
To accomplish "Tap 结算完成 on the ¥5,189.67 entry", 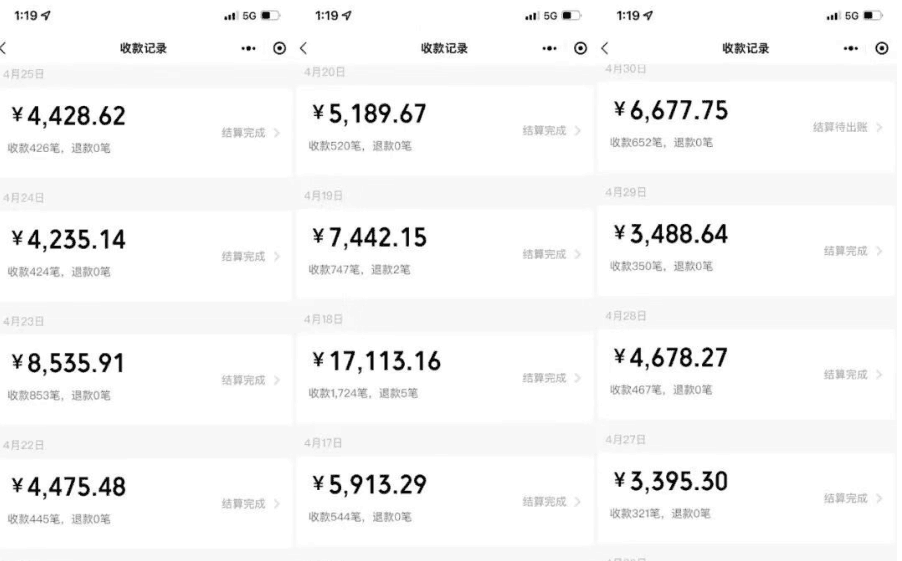I will click(x=544, y=131).
